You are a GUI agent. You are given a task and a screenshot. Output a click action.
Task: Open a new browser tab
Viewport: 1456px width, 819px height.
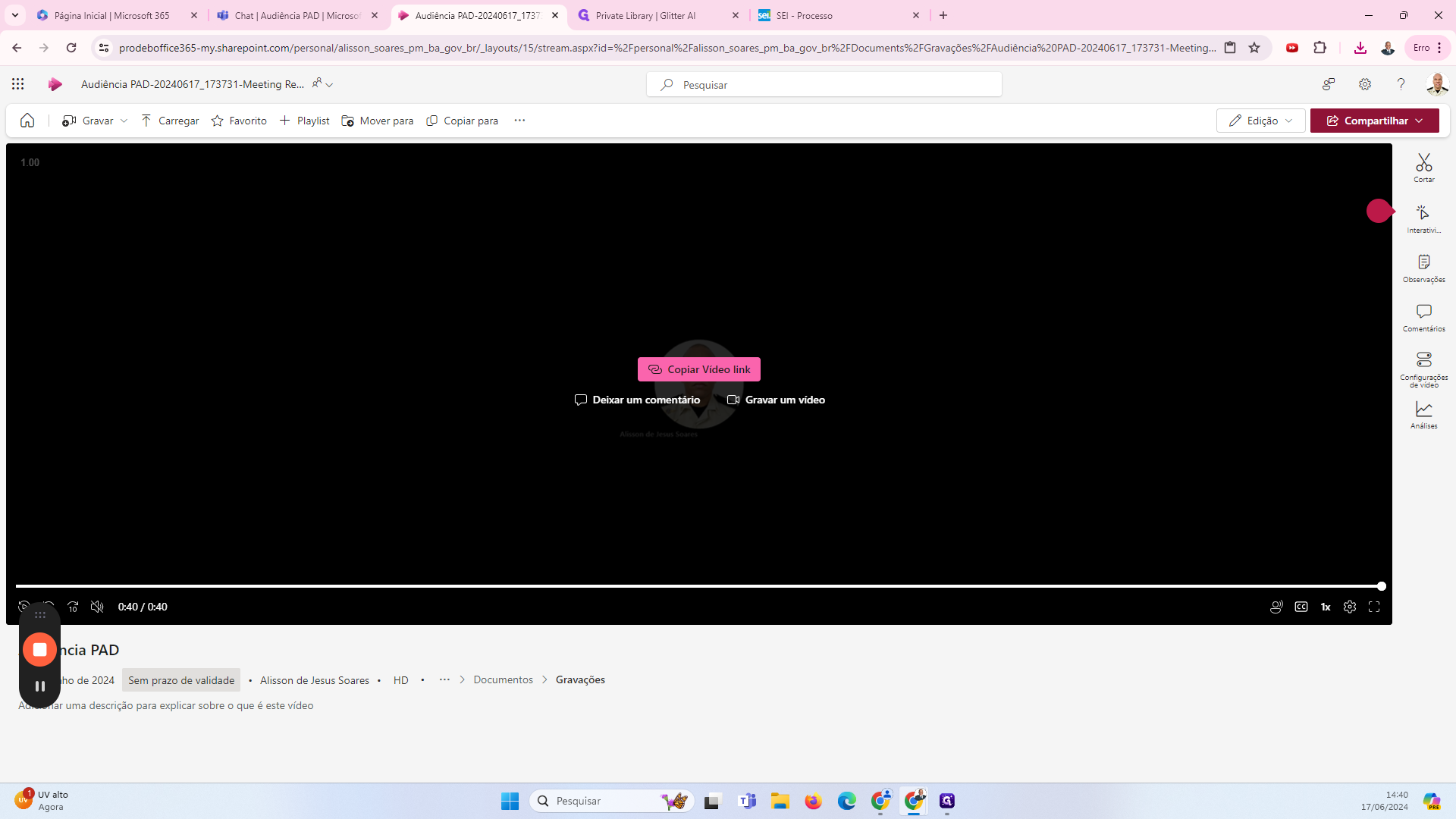click(943, 15)
